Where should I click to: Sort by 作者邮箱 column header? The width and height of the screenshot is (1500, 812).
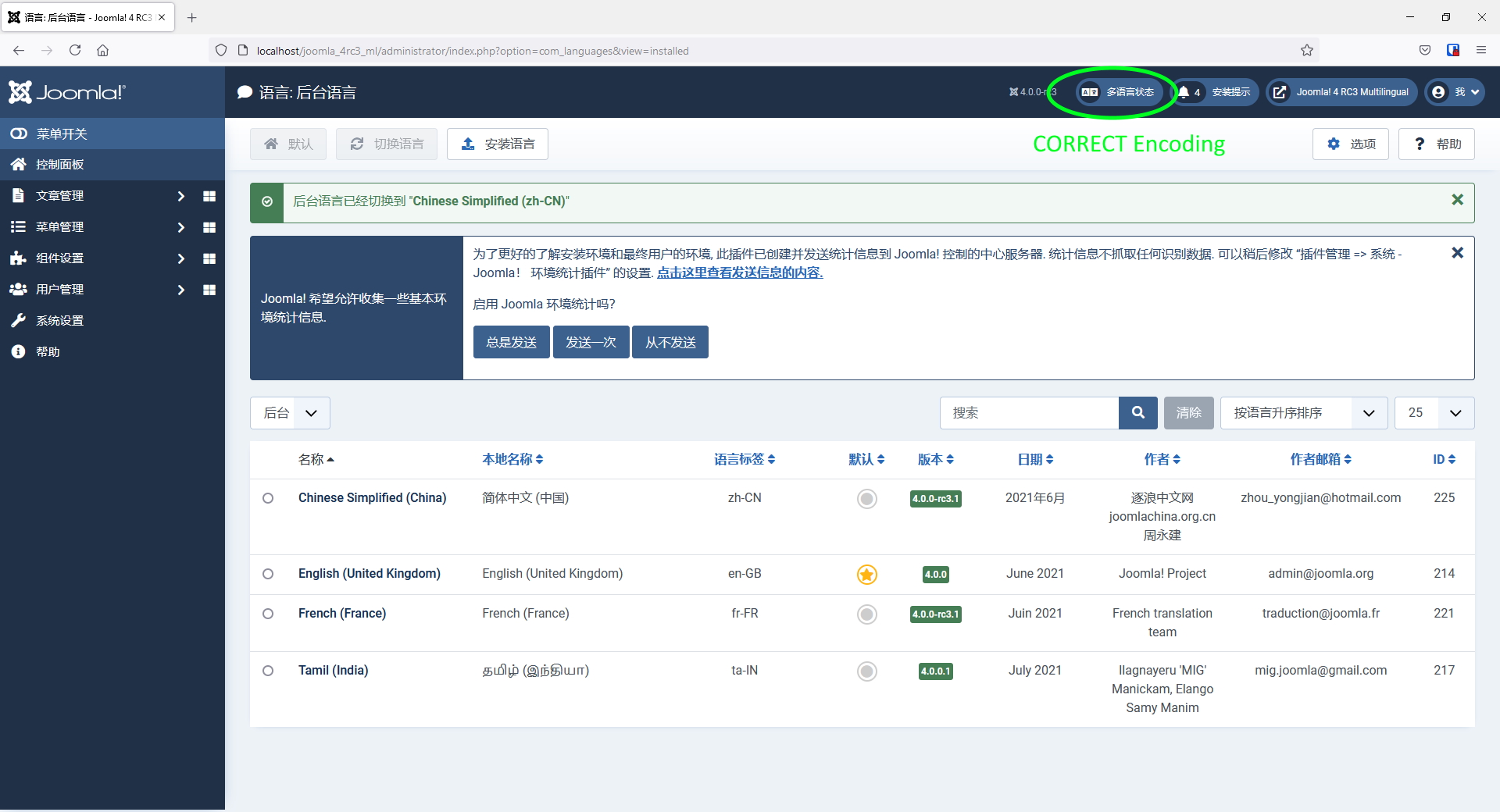(x=1321, y=459)
